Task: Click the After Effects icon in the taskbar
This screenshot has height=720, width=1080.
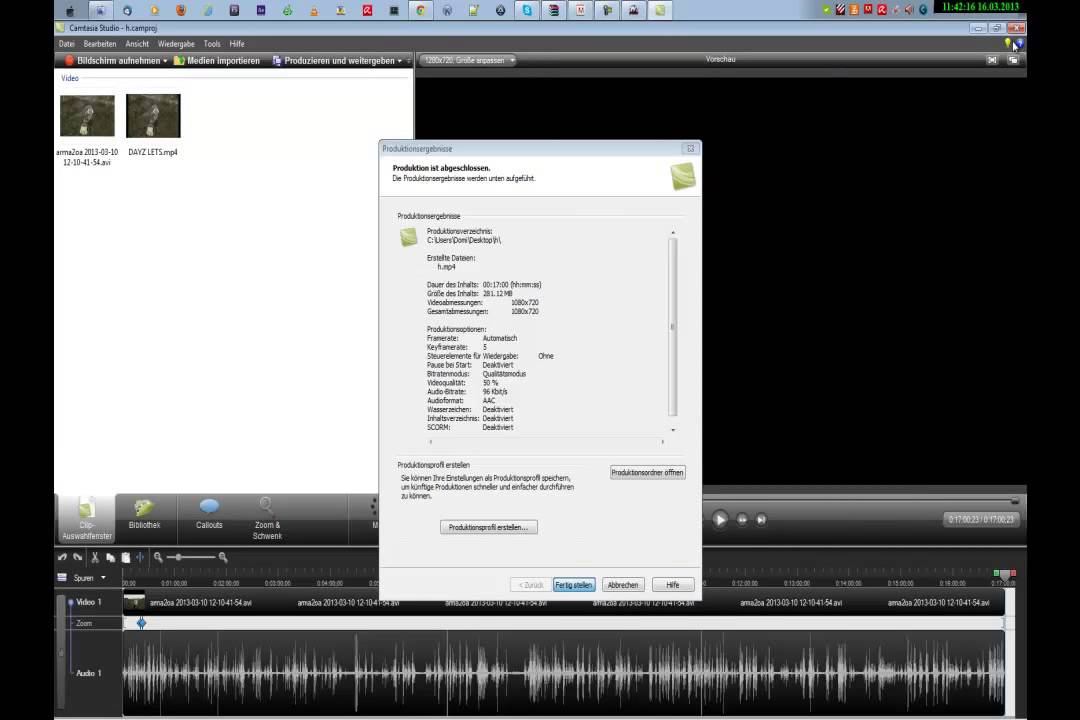Action: tap(260, 10)
